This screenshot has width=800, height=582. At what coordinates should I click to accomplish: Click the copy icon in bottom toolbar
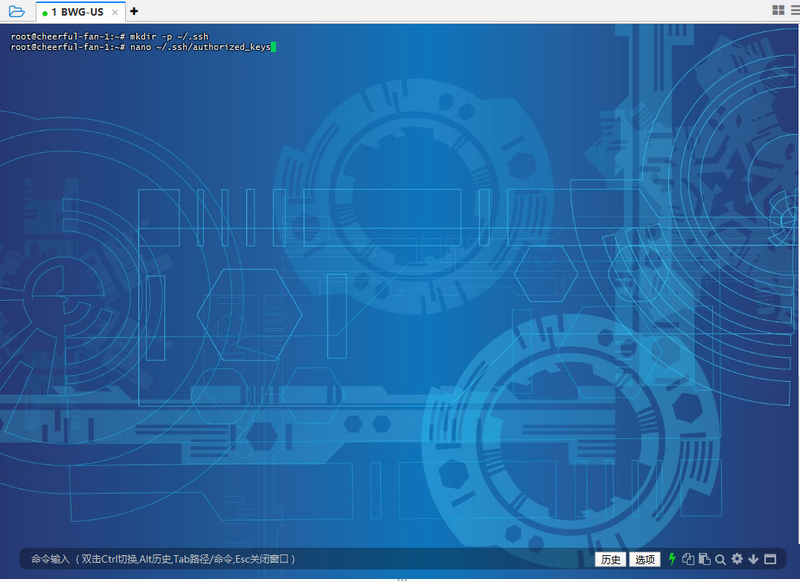[688, 559]
